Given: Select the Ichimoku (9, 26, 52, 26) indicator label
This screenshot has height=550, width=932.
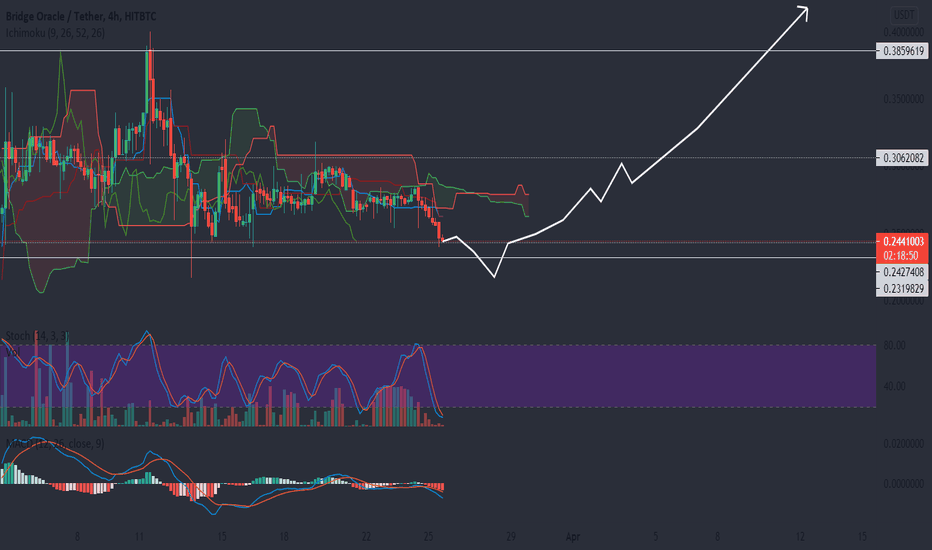Looking at the screenshot, I should [55, 33].
